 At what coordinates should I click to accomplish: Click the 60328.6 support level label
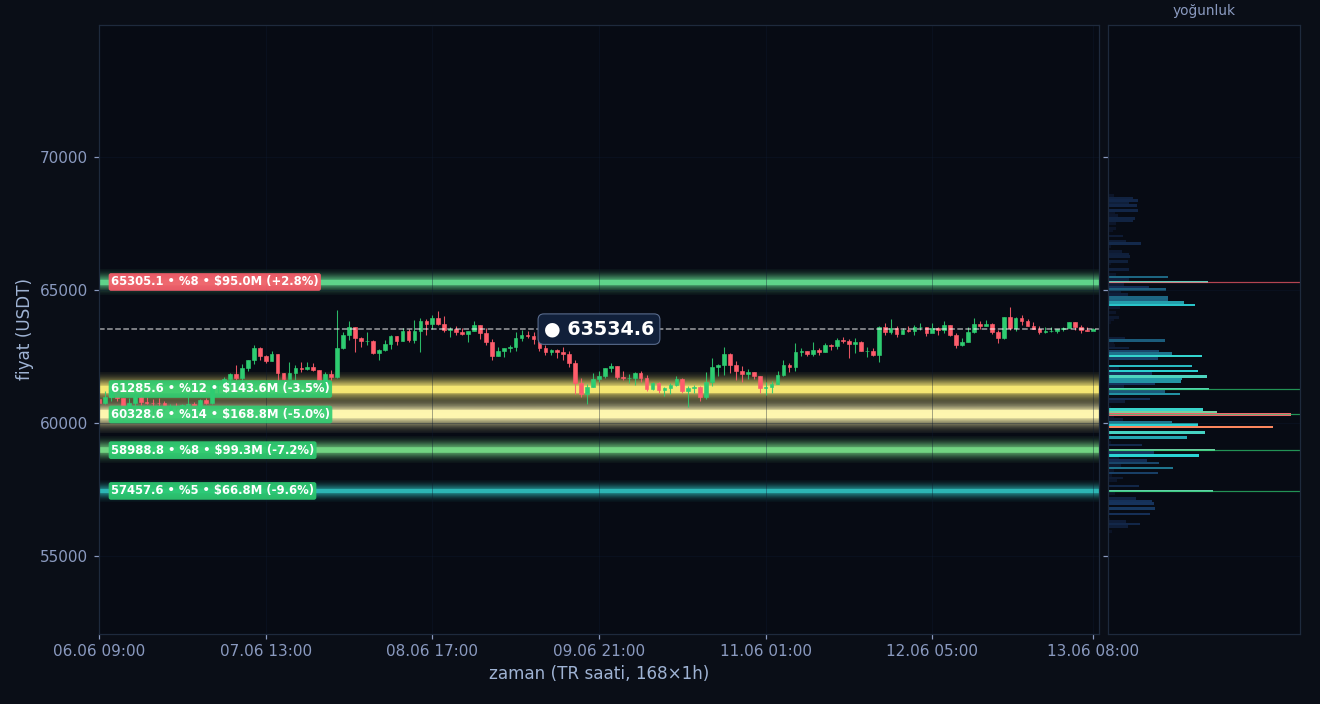pos(220,414)
